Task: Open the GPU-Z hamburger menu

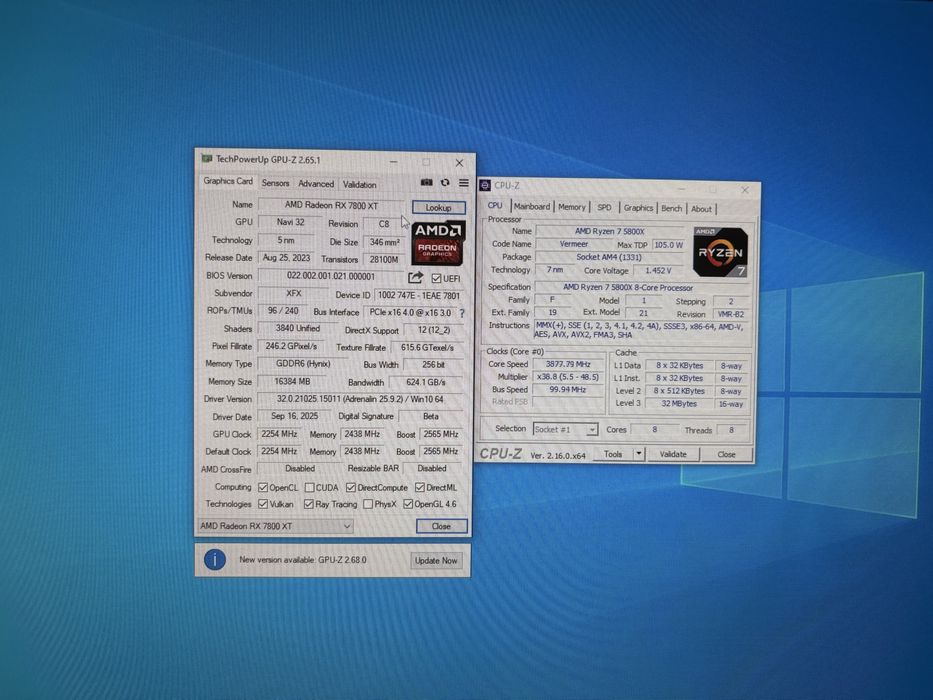Action: 464,183
